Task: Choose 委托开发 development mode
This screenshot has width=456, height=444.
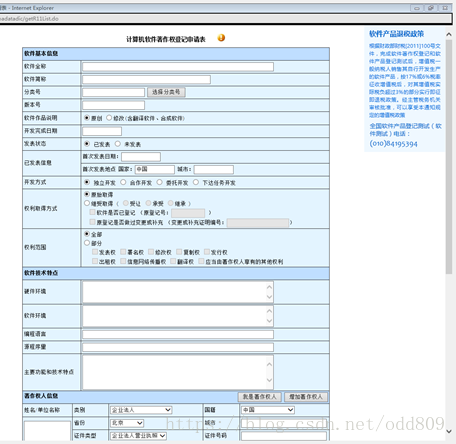Action: 160,182
